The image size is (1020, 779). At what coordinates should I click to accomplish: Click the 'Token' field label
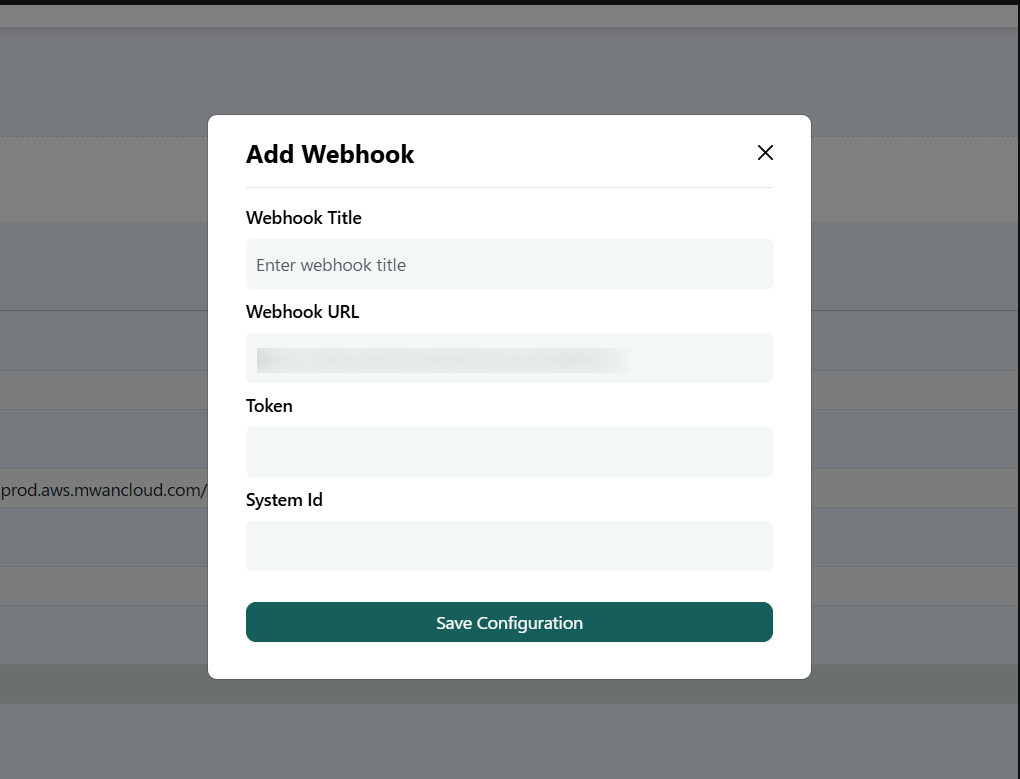click(x=269, y=406)
